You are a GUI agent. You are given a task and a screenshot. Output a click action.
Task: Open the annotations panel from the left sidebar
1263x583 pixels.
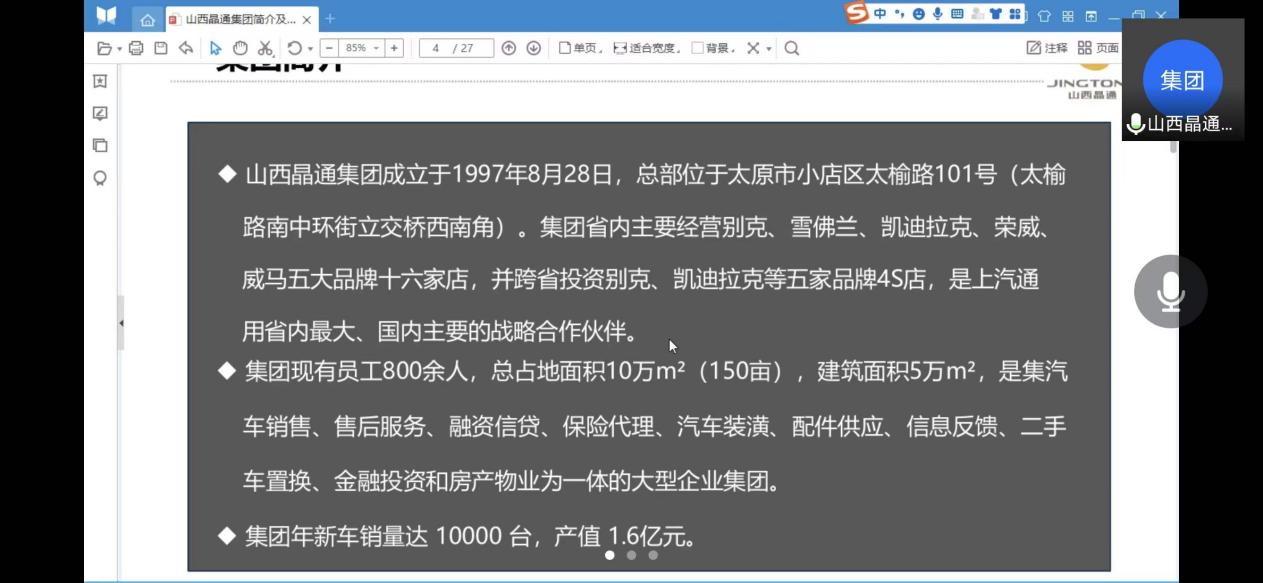101,114
